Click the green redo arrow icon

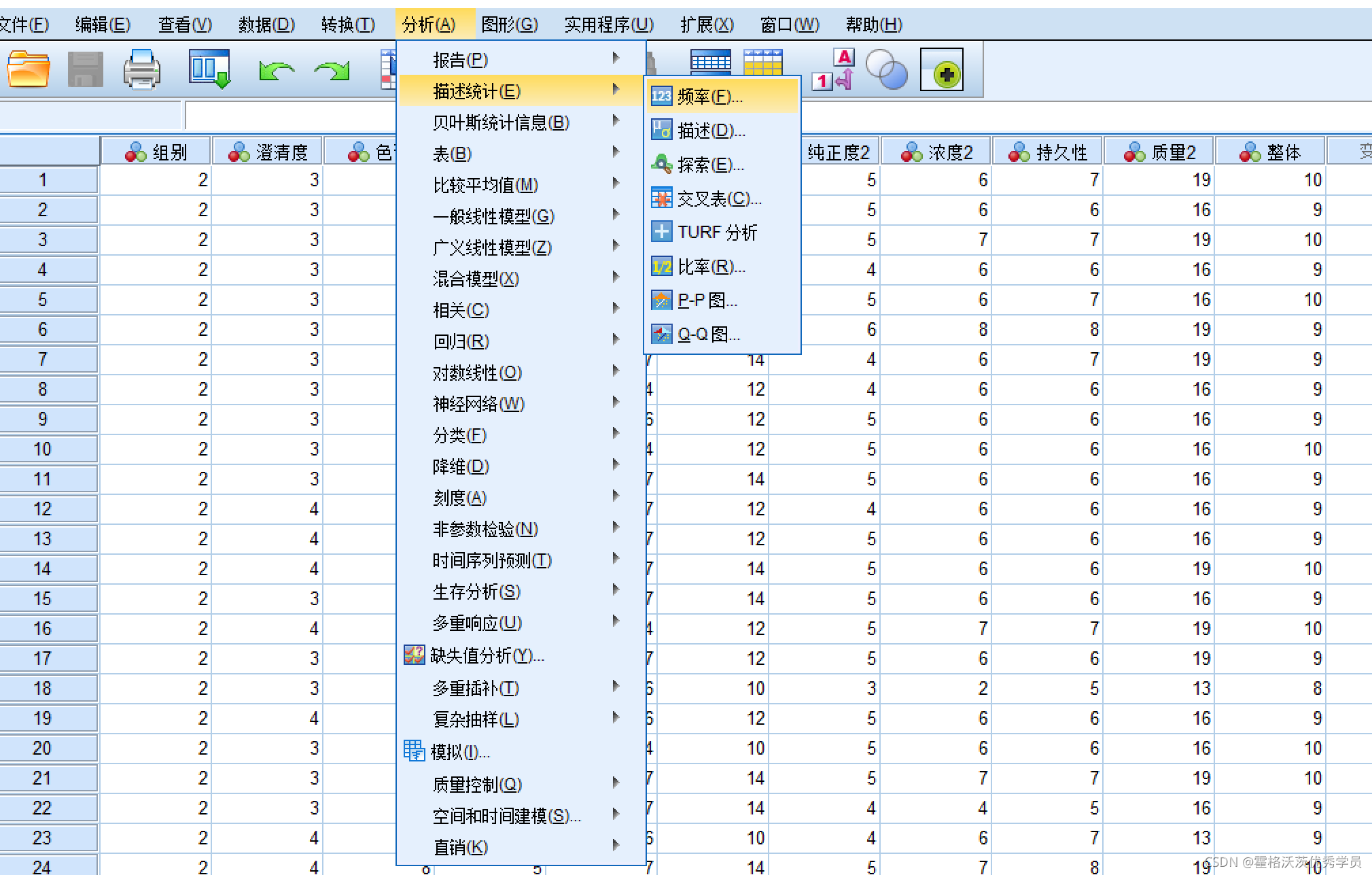[x=332, y=71]
